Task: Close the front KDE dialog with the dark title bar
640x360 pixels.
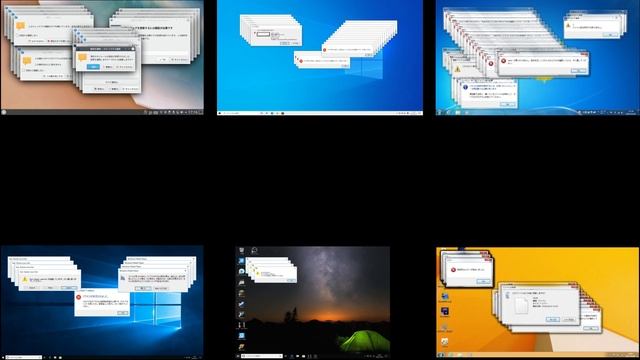Action: click(x=132, y=49)
